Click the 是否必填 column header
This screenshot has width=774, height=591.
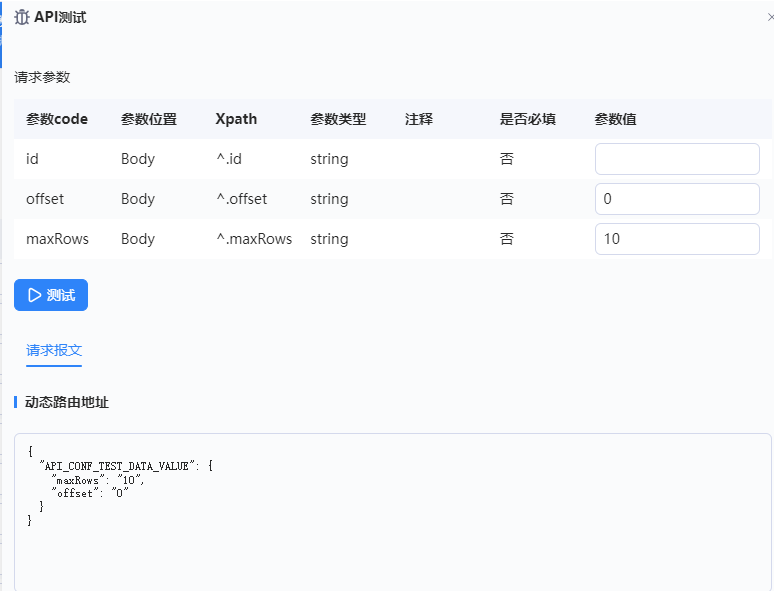pos(528,119)
